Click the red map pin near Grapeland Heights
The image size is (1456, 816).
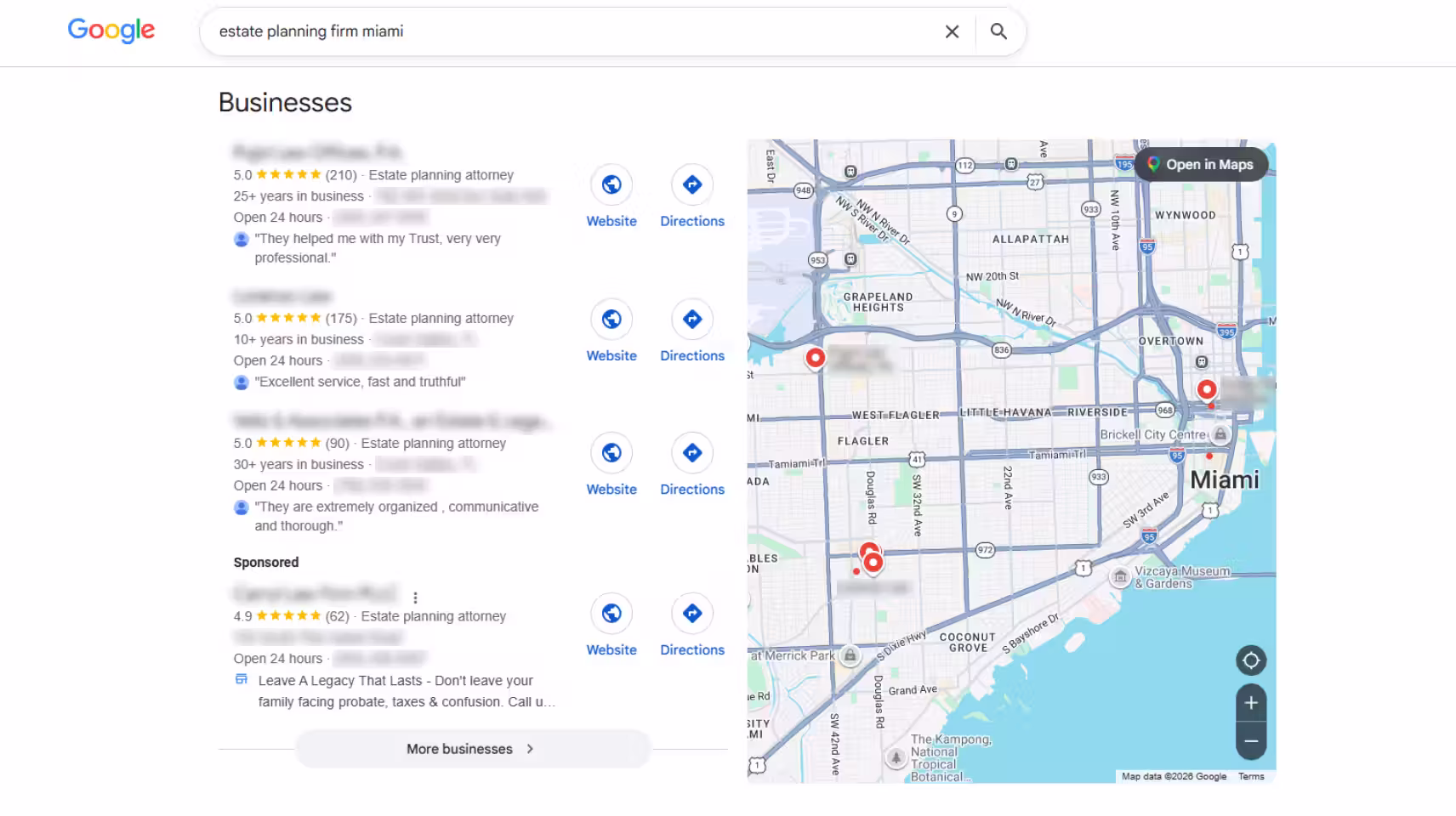click(815, 358)
